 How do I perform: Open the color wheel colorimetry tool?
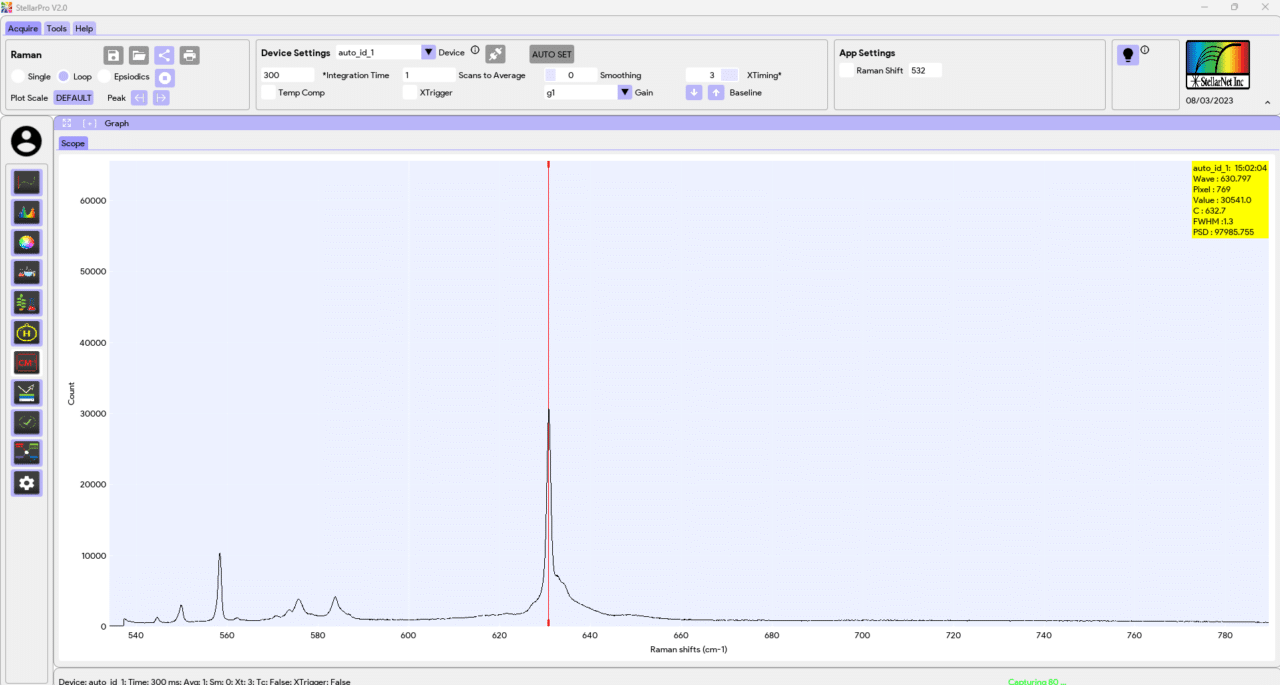tap(26, 242)
